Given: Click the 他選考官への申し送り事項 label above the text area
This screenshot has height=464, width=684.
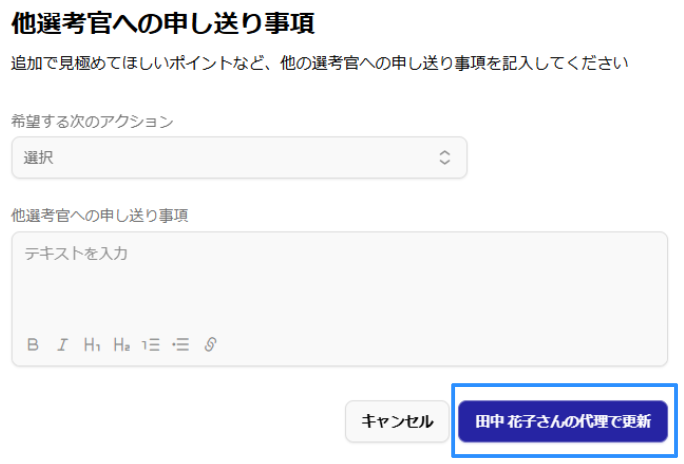Looking at the screenshot, I should [x=100, y=215].
